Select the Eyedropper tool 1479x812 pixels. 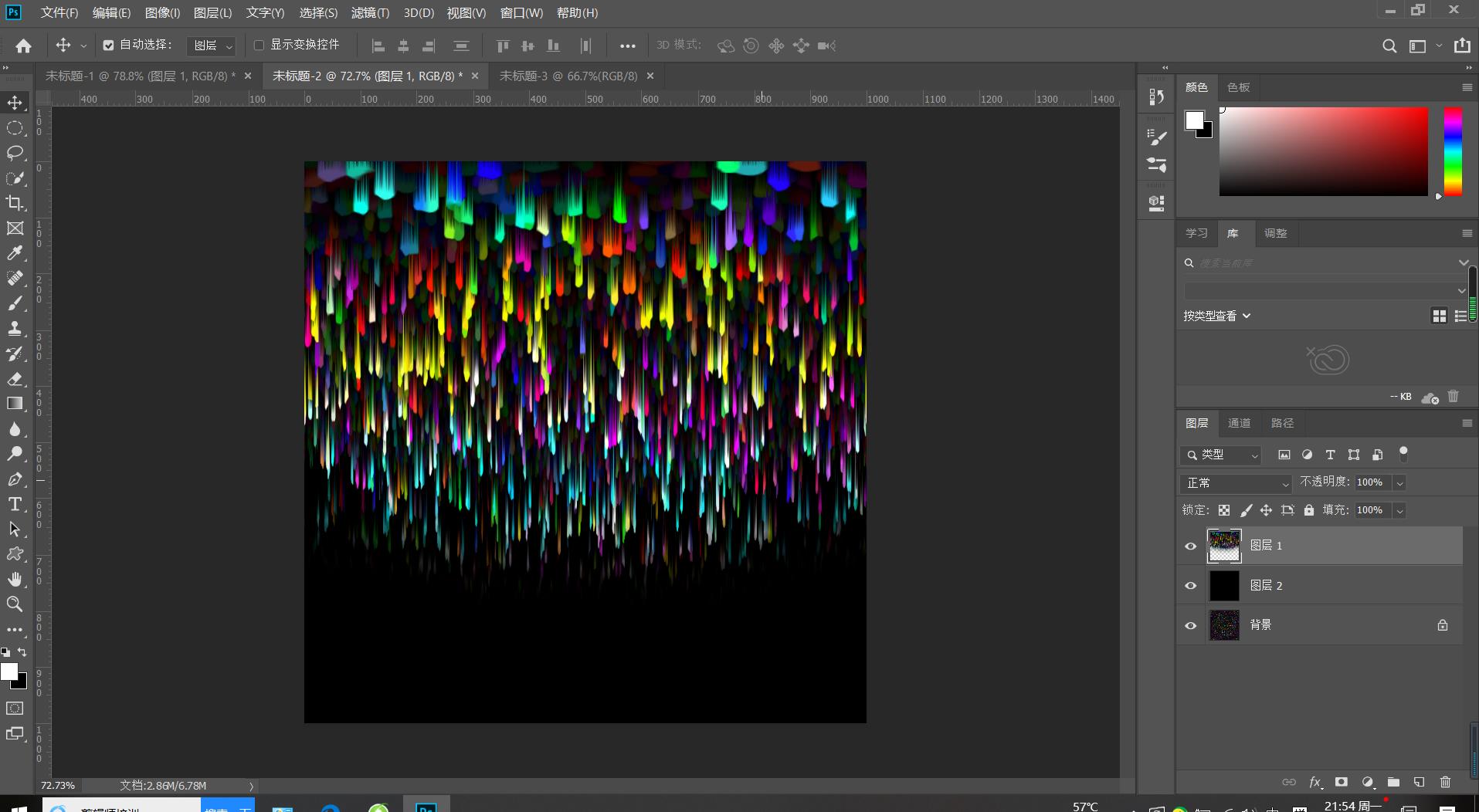click(15, 253)
